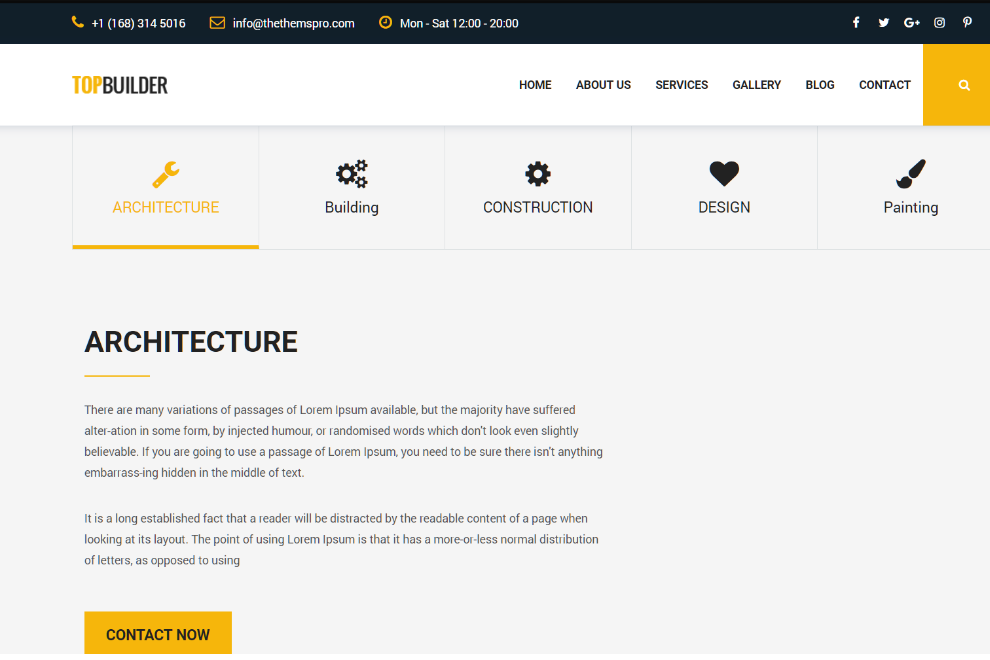Open the Facebook social link
The width and height of the screenshot is (990, 660).
(x=856, y=23)
